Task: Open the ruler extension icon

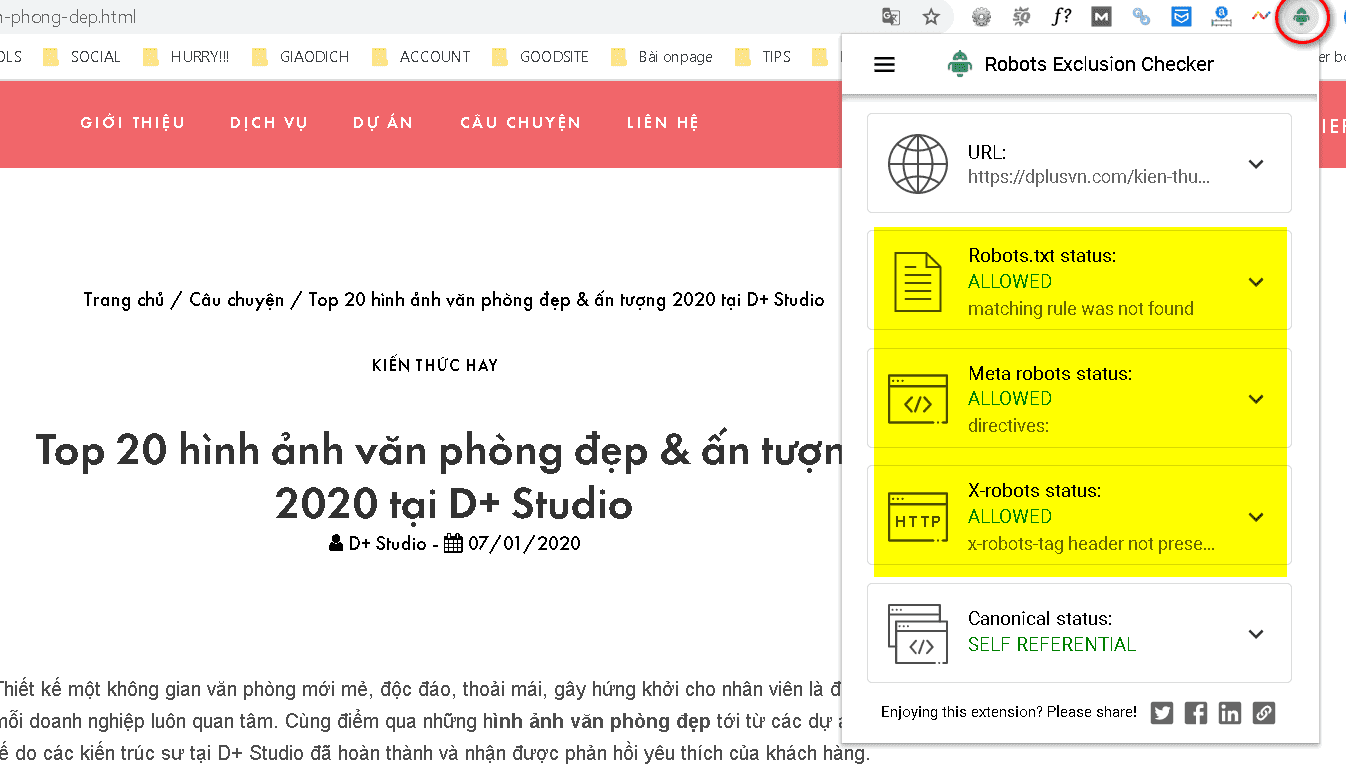Action: tap(1221, 16)
